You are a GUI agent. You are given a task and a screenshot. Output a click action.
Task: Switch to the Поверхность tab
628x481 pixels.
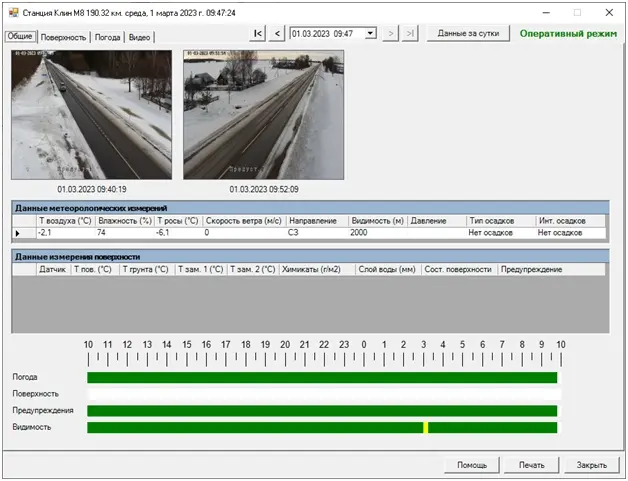point(63,37)
